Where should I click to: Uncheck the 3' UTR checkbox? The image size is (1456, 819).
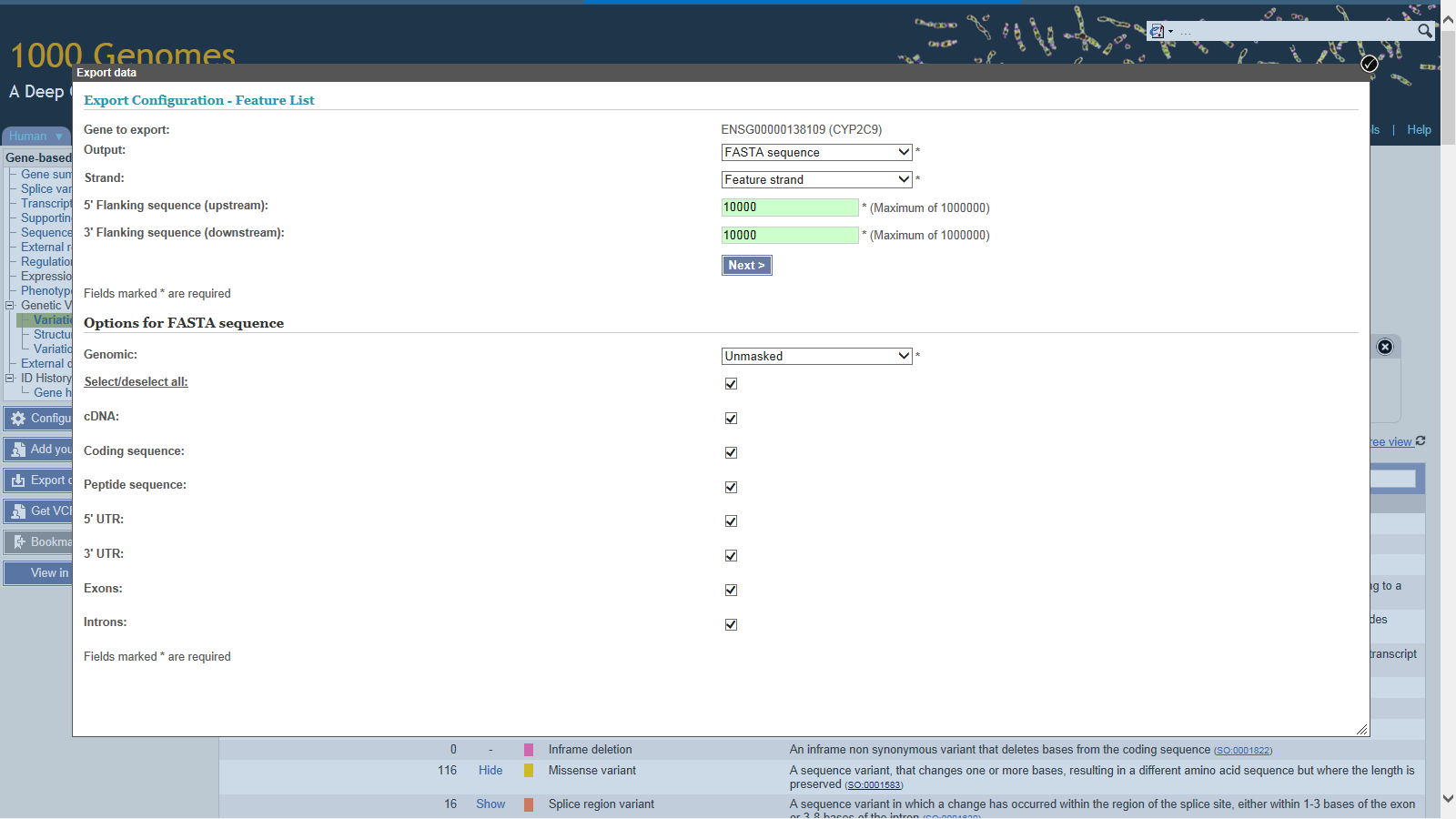pyautogui.click(x=731, y=556)
